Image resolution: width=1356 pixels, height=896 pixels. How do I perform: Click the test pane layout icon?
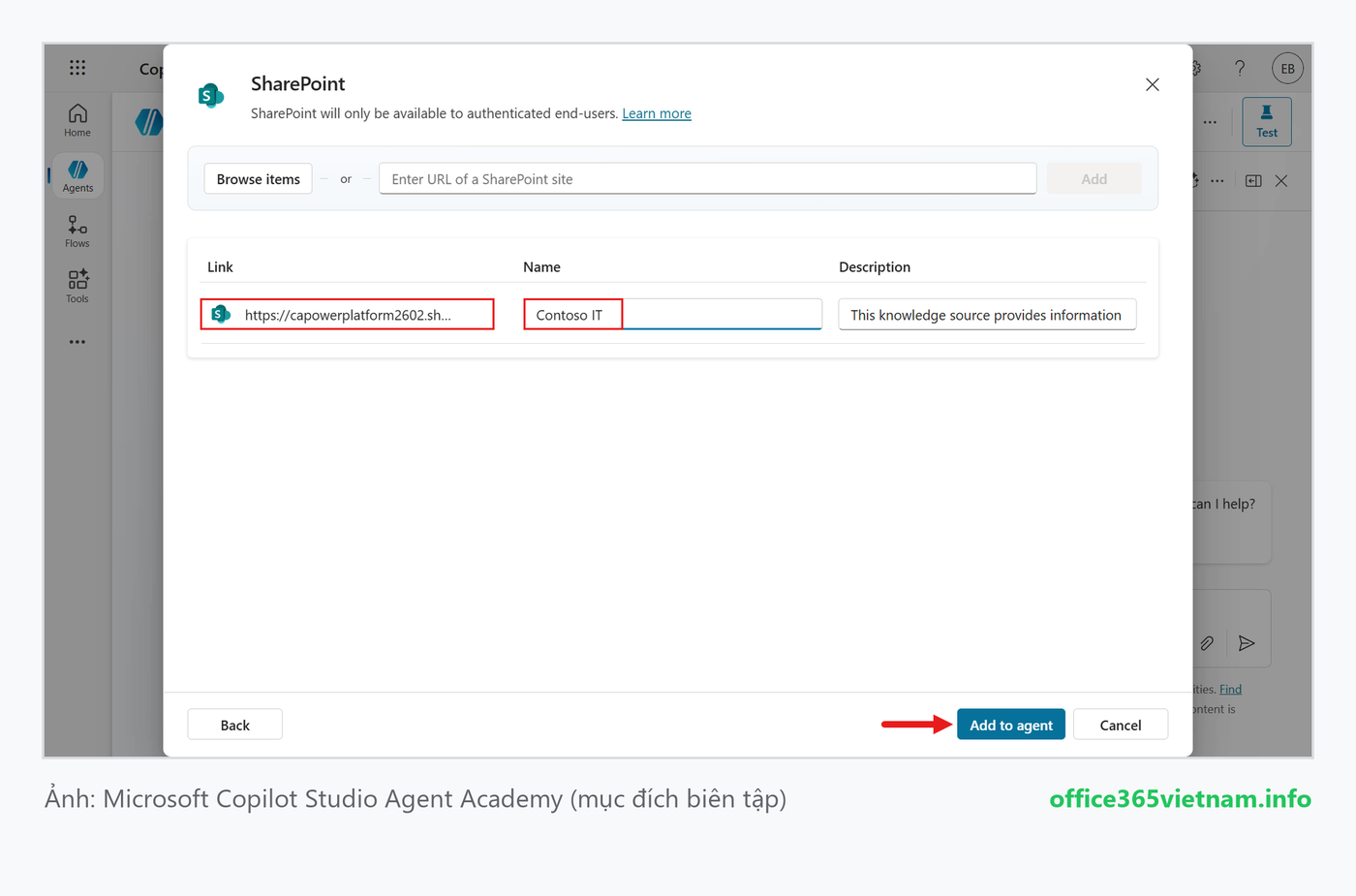[1253, 181]
